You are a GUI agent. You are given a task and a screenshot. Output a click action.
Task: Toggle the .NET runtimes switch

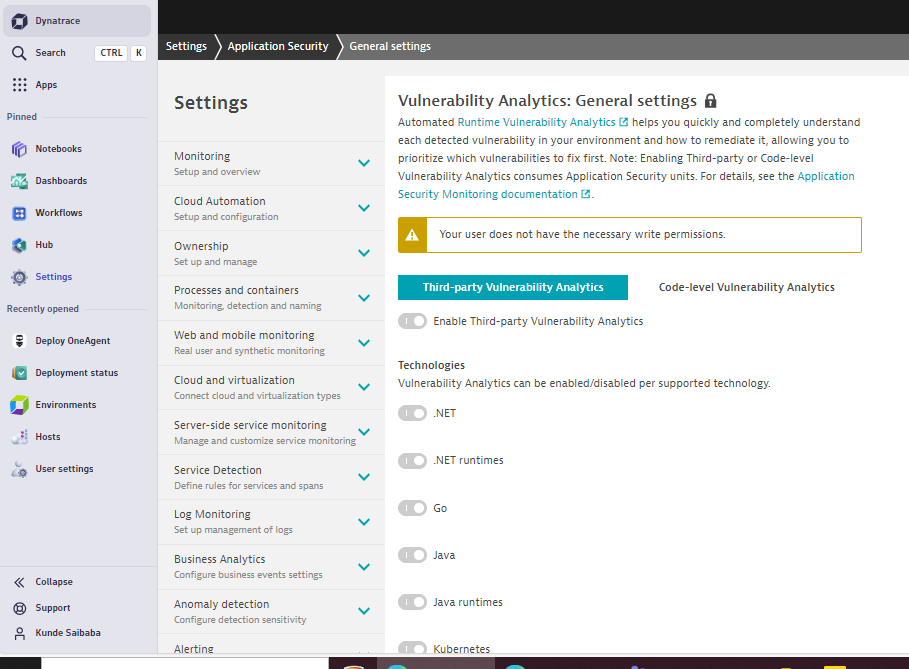(412, 461)
